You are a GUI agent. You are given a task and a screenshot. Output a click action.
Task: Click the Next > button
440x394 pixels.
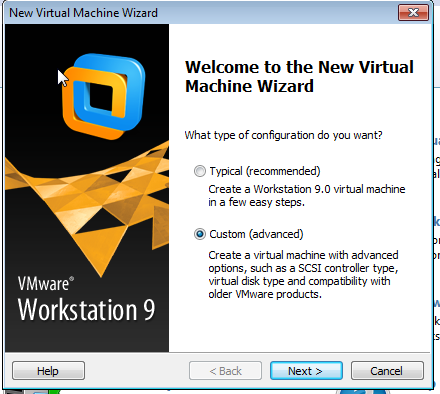[x=306, y=371]
